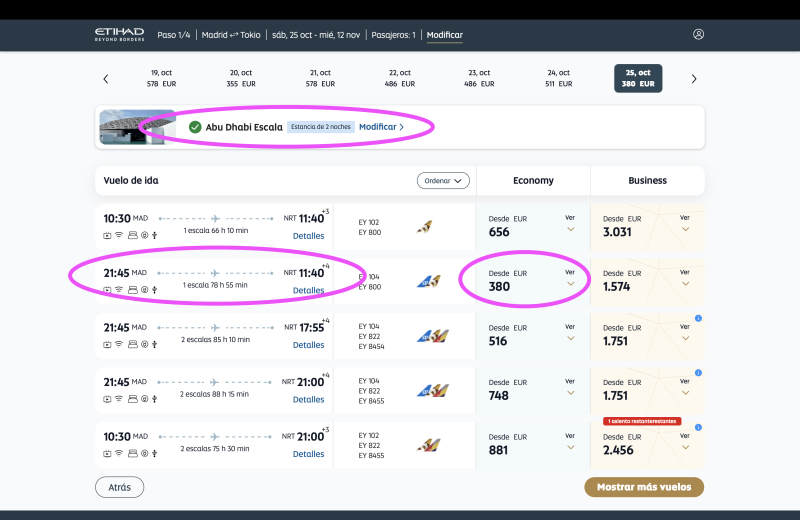Image resolution: width=800 pixels, height=520 pixels.
Task: Click the Abu Dhabi stopover thumbnail image
Action: [137, 127]
